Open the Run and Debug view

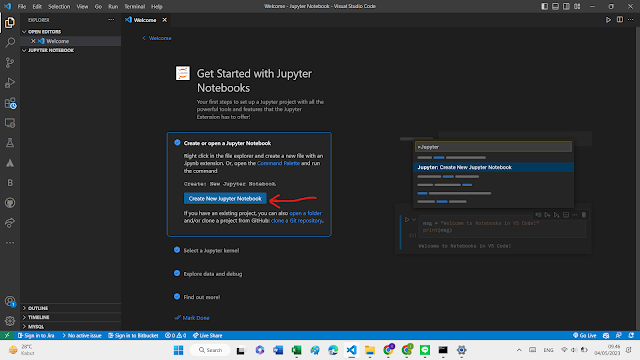[x=10, y=83]
